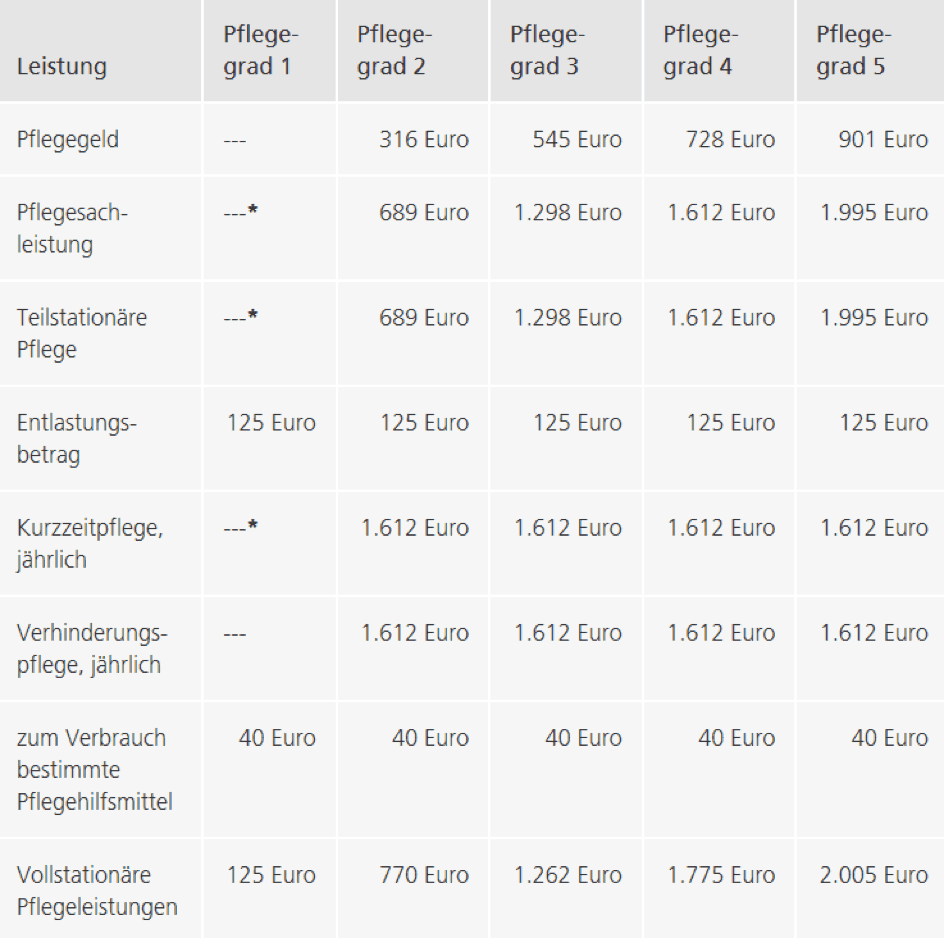Image resolution: width=944 pixels, height=938 pixels.
Task: Click the Vollstationäre Pflegeleistungen row label
Action: 97,890
